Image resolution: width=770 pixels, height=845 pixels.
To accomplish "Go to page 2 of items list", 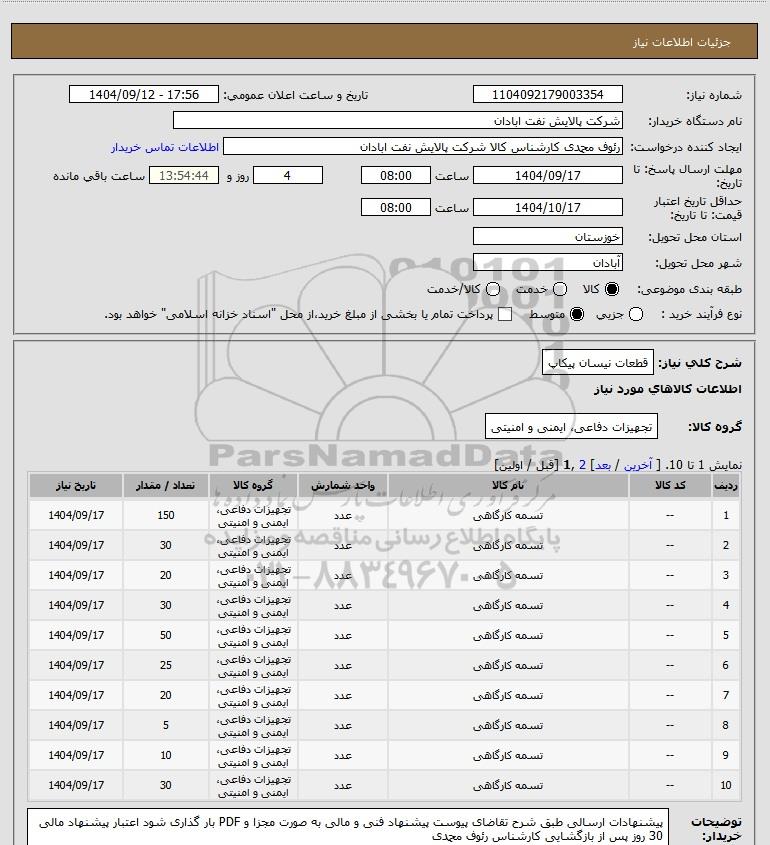I will 582,465.
